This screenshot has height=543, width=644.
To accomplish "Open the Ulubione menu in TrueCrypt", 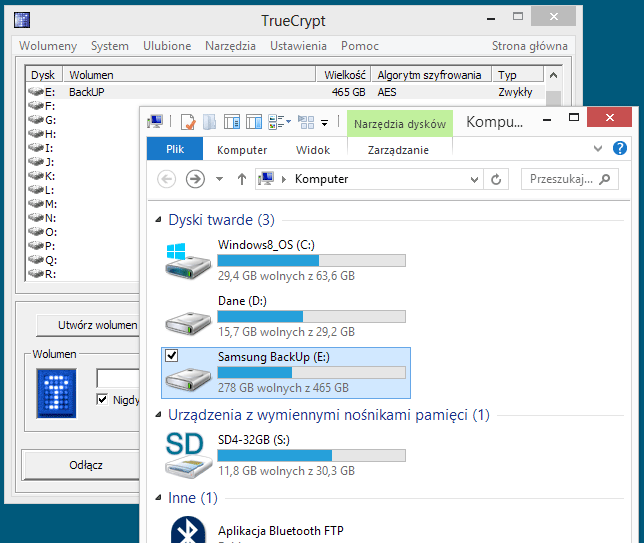I will [167, 46].
